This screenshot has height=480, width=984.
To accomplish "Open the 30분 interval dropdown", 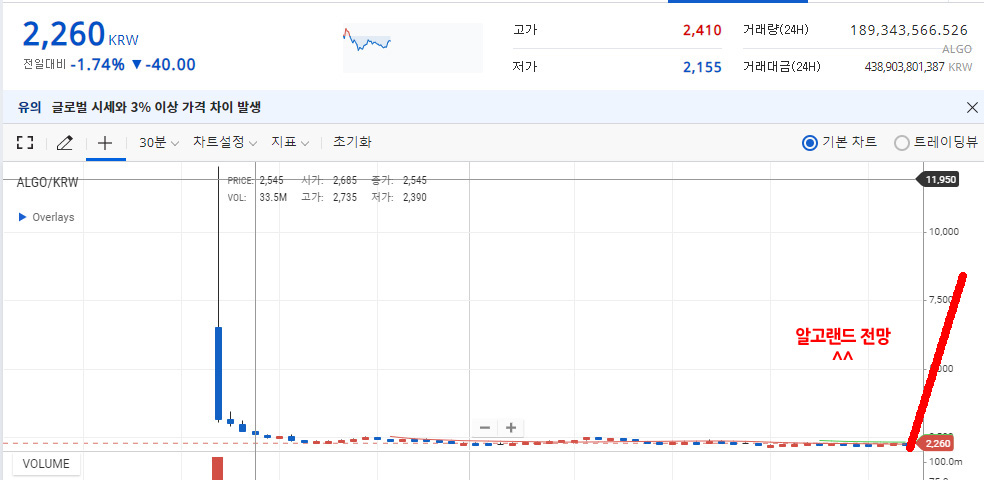I will coord(159,143).
